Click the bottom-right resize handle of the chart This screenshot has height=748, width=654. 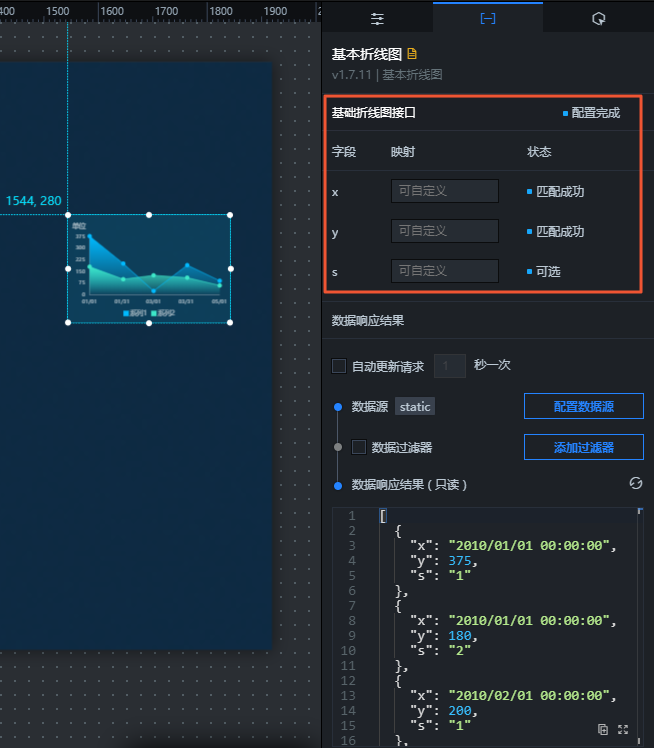pyautogui.click(x=230, y=322)
